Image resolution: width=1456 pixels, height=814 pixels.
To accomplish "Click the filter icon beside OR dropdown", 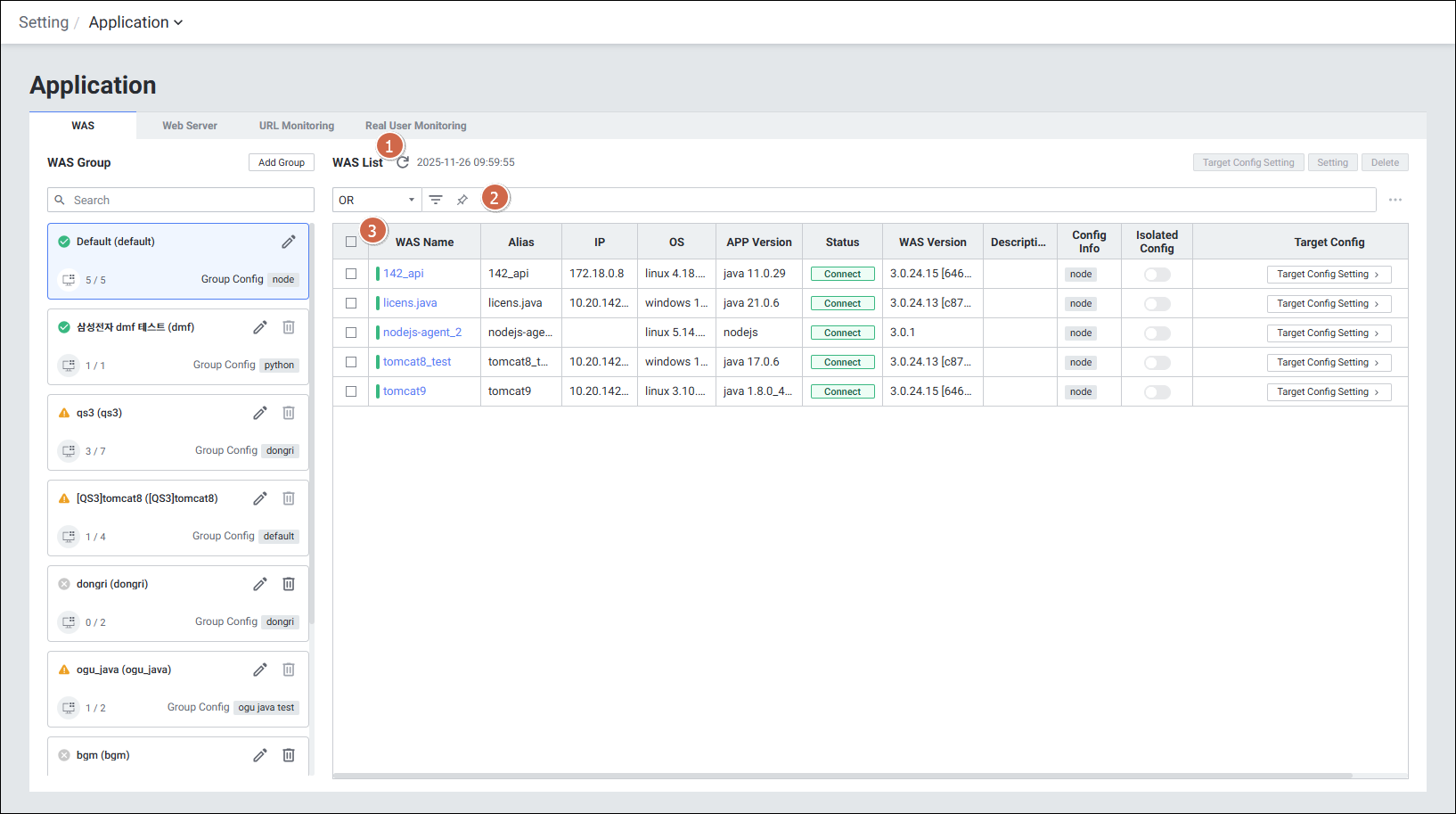I will pos(436,200).
